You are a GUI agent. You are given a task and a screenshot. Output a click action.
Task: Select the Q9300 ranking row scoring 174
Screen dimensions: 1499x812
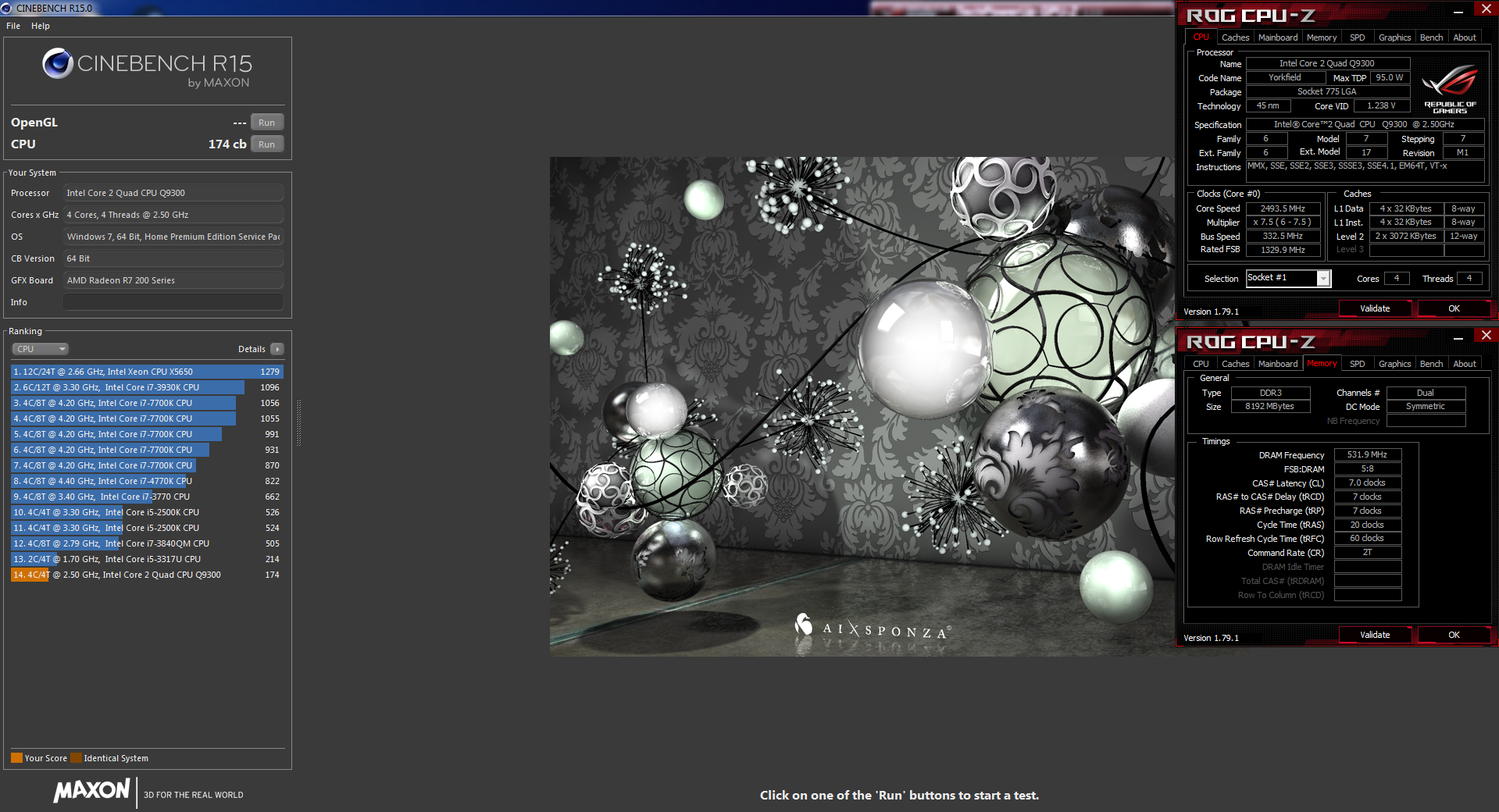tap(147, 575)
